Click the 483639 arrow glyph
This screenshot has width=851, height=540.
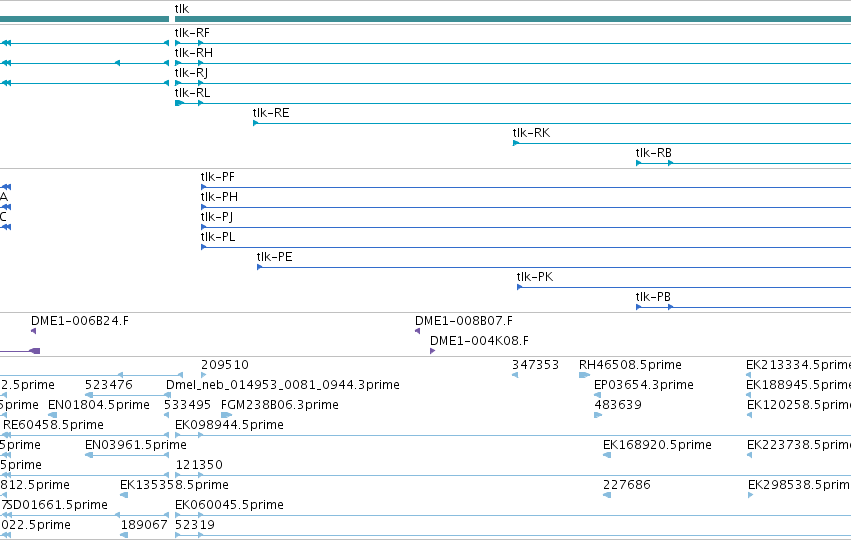tap(598, 415)
